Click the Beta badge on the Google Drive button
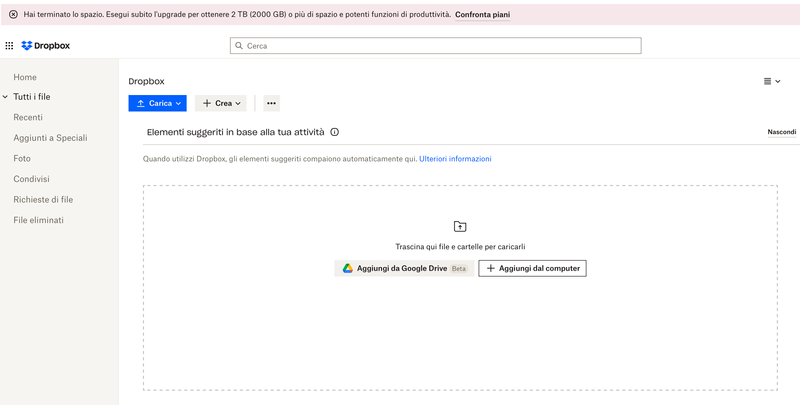Image resolution: width=800 pixels, height=405 pixels. click(x=459, y=269)
